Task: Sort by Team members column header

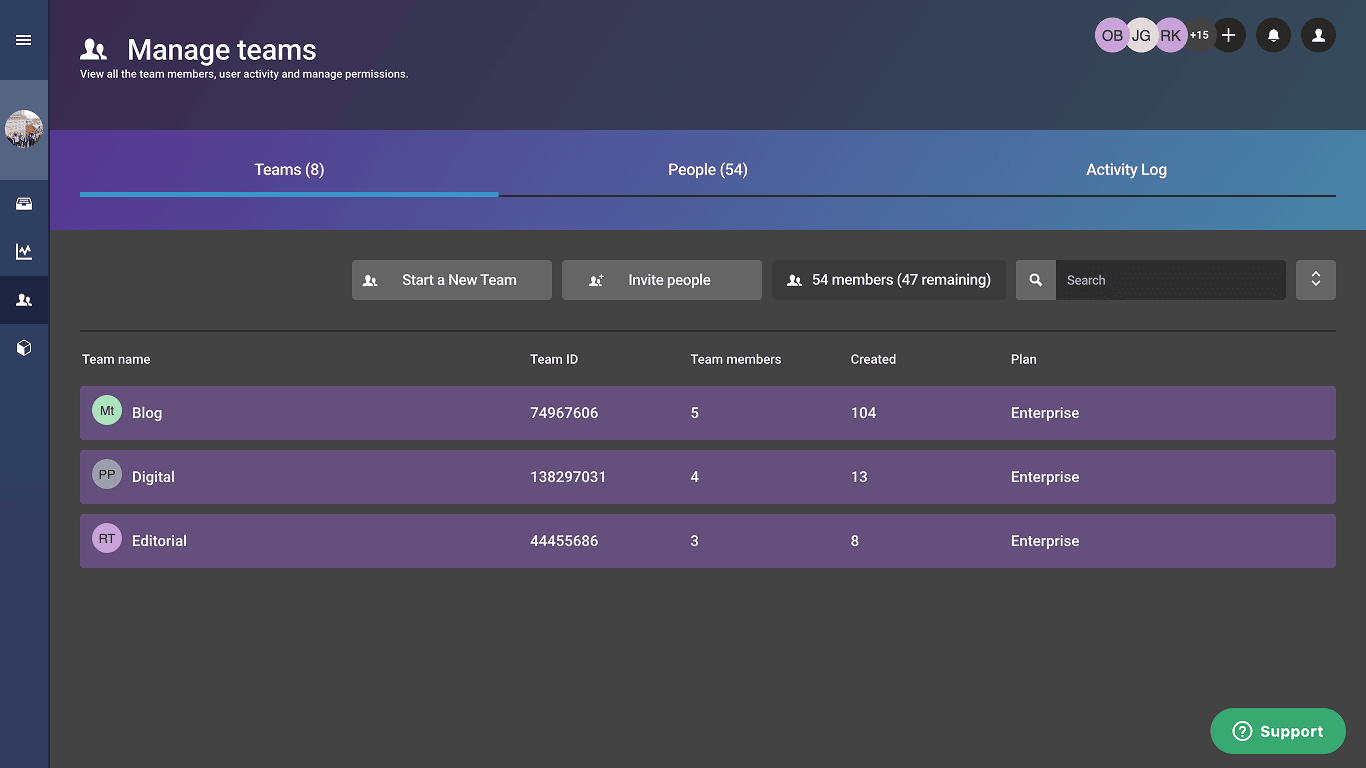Action: [x=736, y=359]
